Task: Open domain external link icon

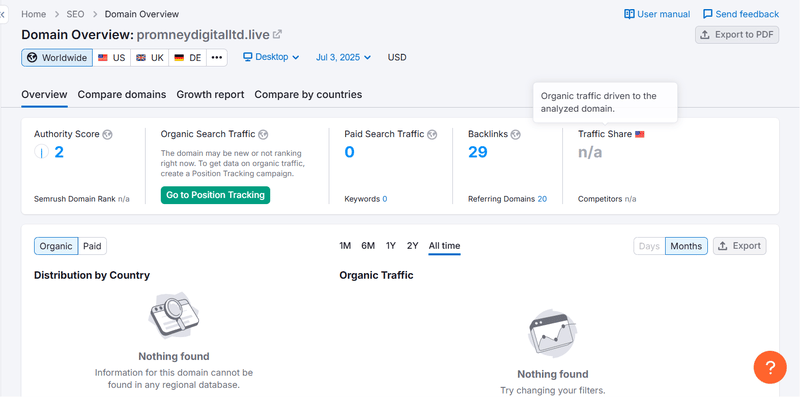Action: 277,35
